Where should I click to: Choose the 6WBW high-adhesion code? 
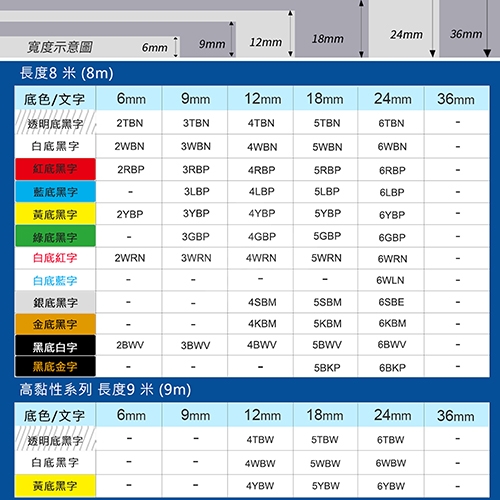click(391, 463)
